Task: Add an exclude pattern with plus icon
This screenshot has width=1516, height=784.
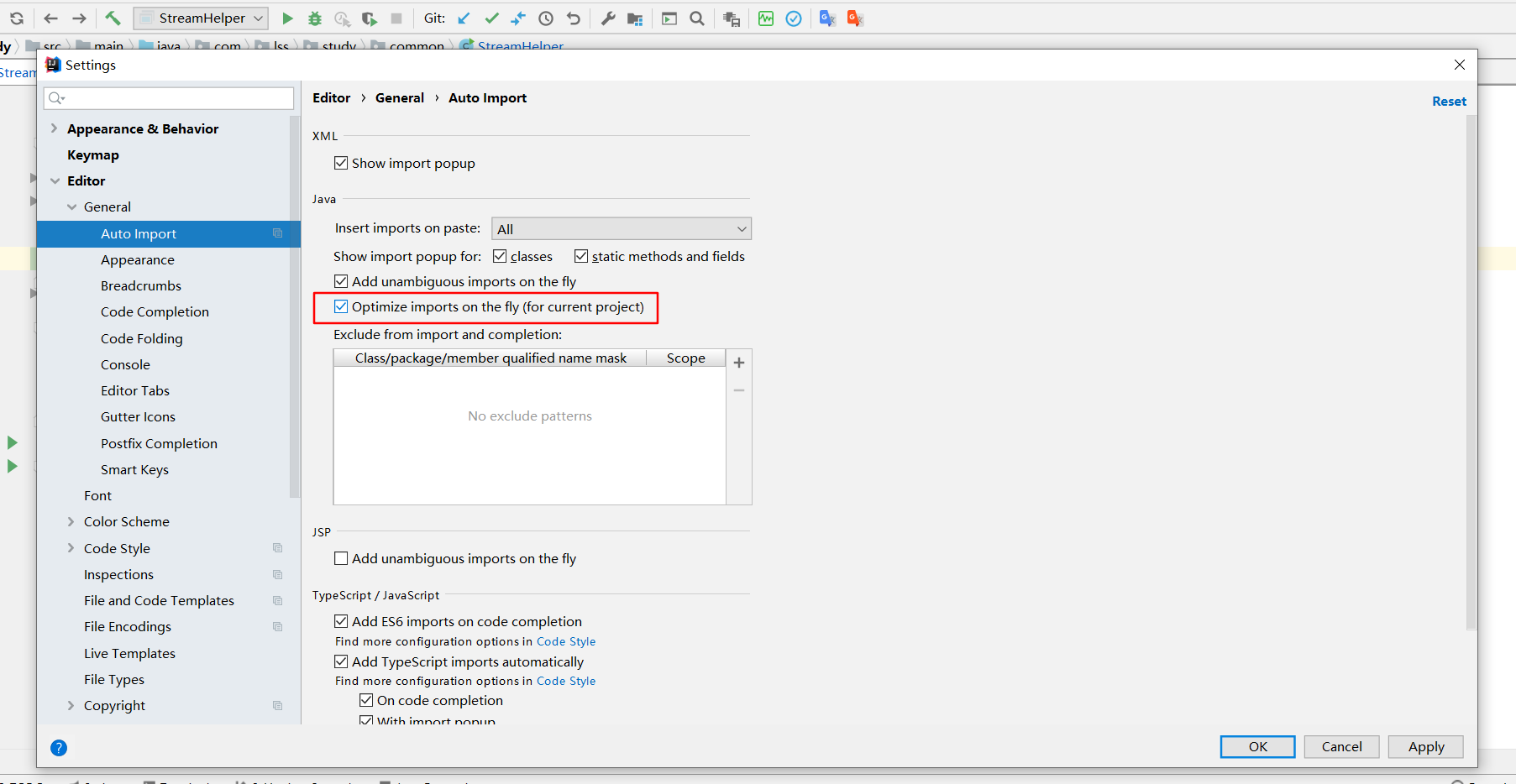Action: point(739,363)
